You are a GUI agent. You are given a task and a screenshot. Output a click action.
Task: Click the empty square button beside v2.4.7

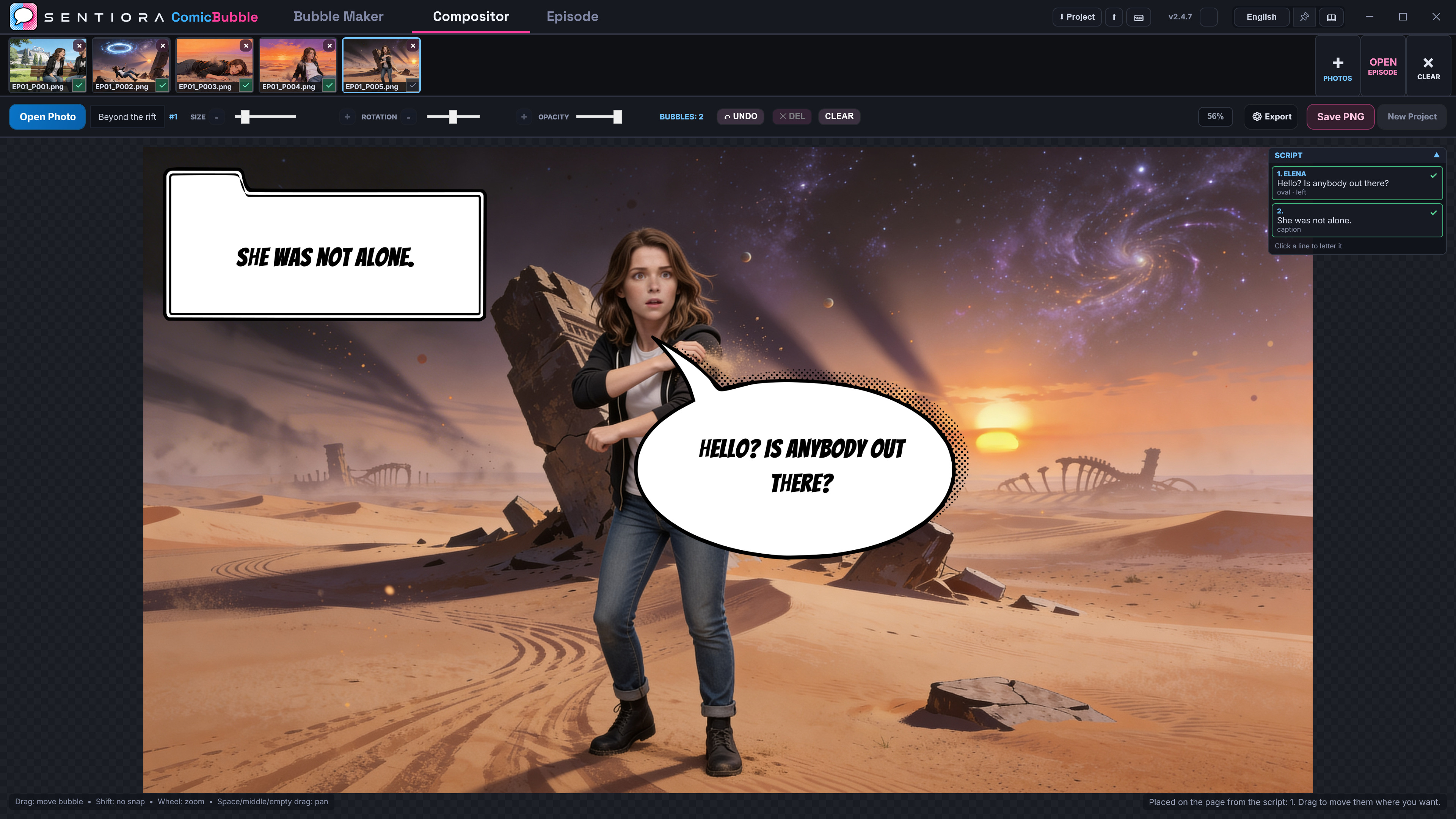pos(1208,17)
